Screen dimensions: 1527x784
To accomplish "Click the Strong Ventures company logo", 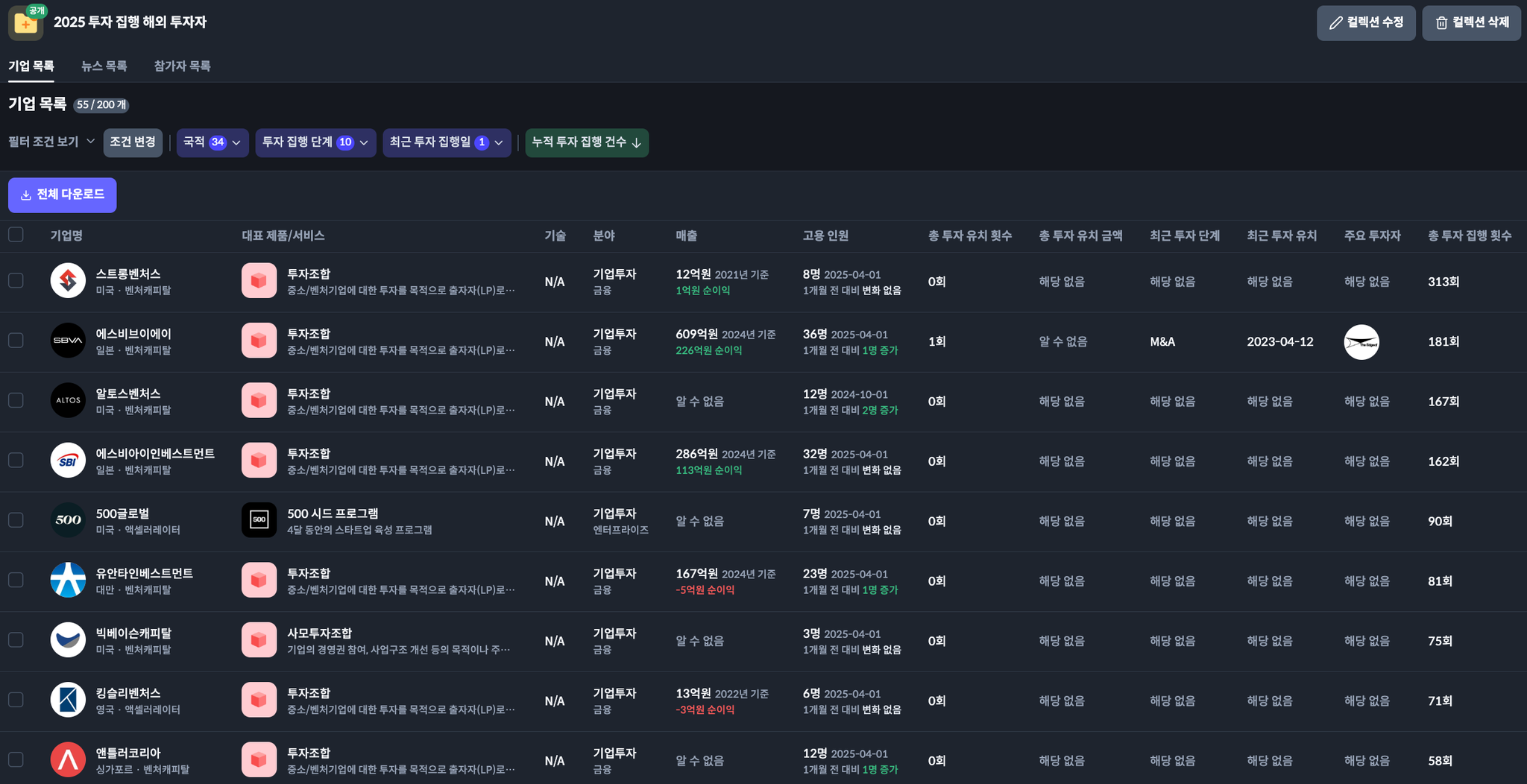I will tap(68, 281).
